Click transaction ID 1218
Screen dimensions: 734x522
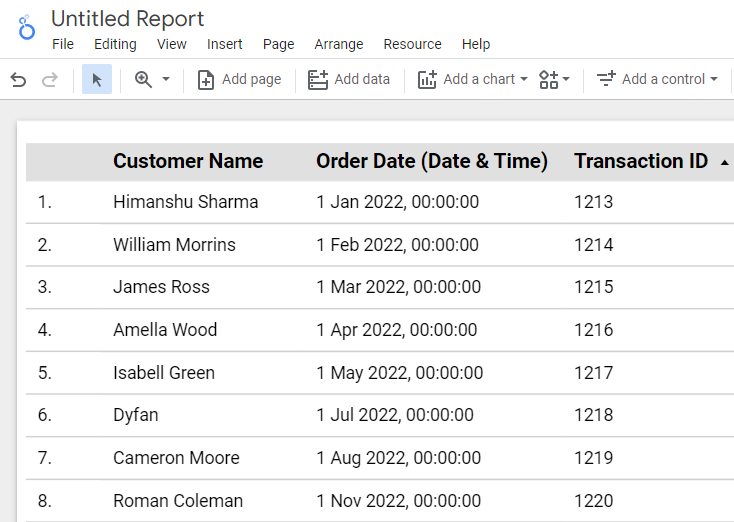pos(594,415)
